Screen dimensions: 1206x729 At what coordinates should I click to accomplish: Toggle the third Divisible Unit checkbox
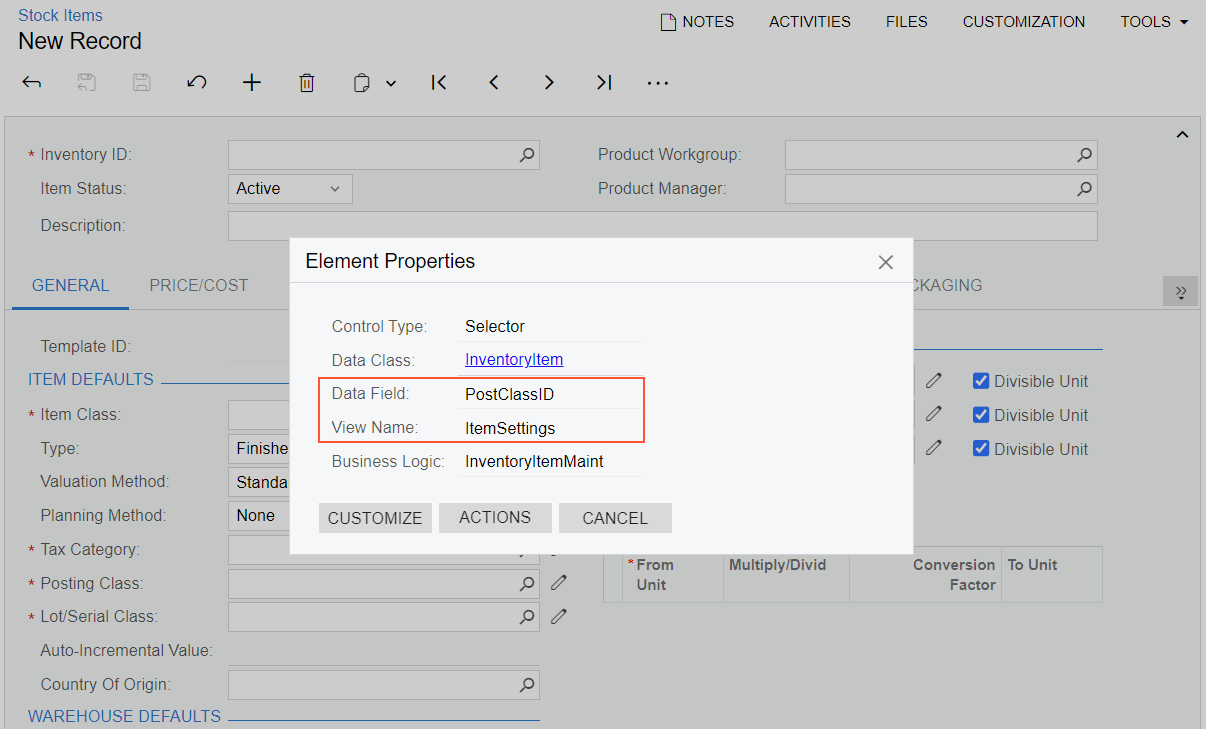tap(981, 449)
